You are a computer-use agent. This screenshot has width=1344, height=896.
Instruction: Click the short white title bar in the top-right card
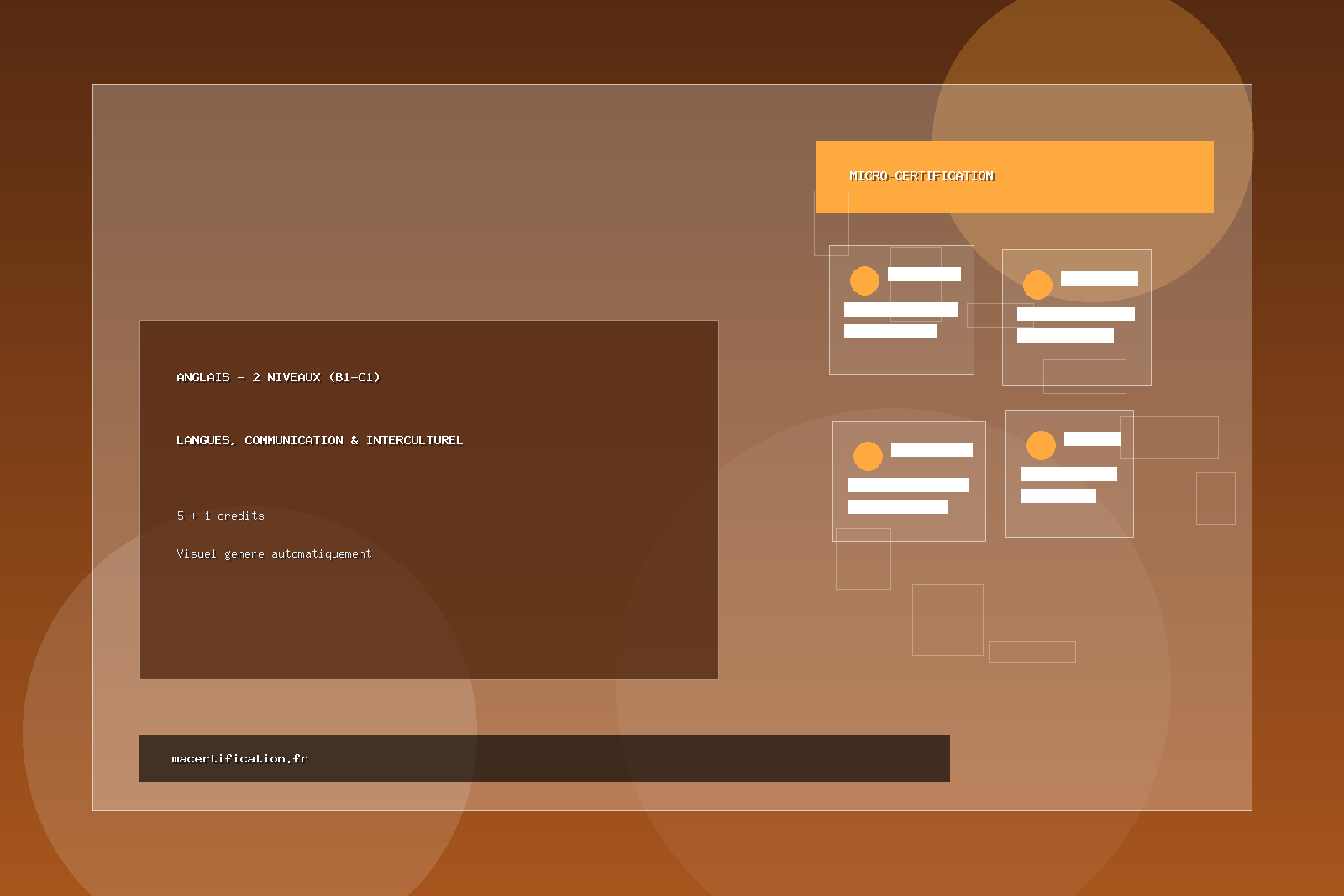click(1099, 278)
